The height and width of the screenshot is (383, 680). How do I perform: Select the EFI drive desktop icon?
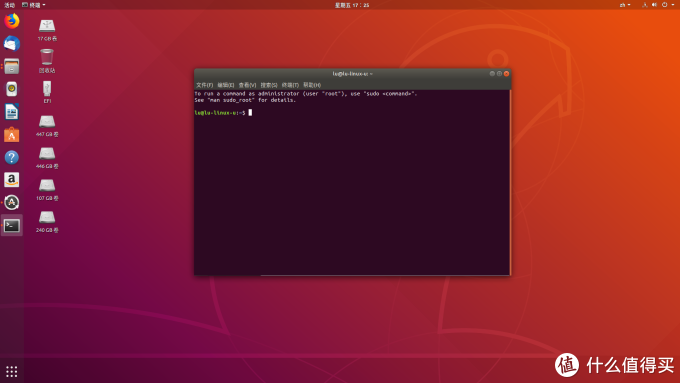pyautogui.click(x=47, y=92)
